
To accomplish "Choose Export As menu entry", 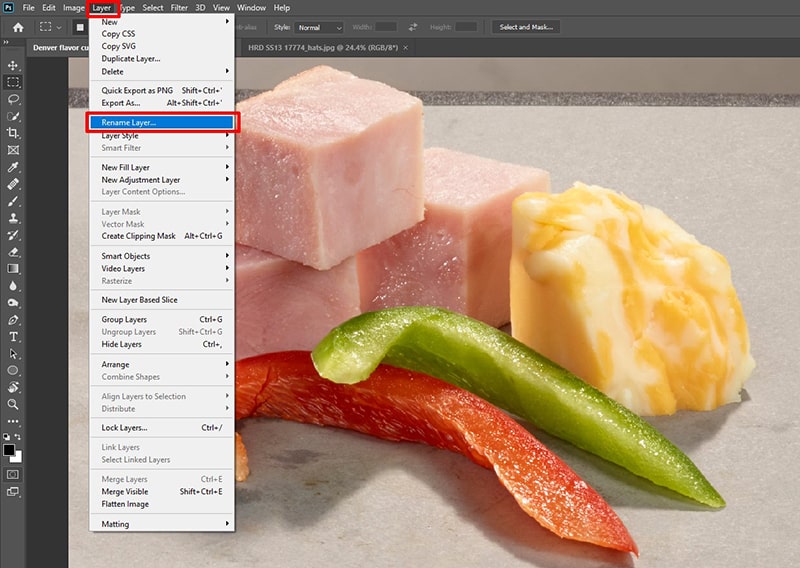I will coord(162,103).
